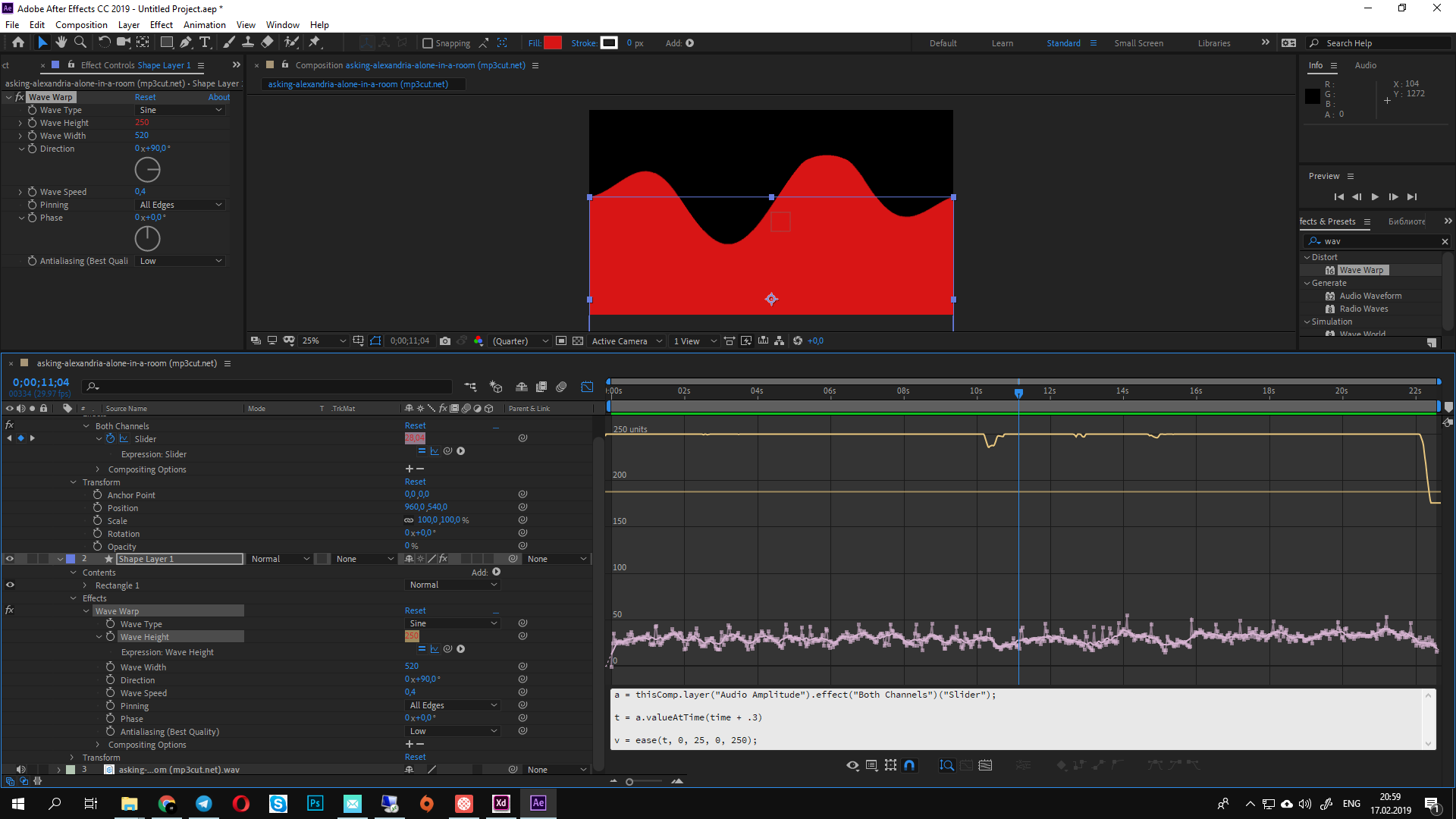Select the Rectangle shape tool
Image resolution: width=1456 pixels, height=819 pixels.
pos(167,42)
